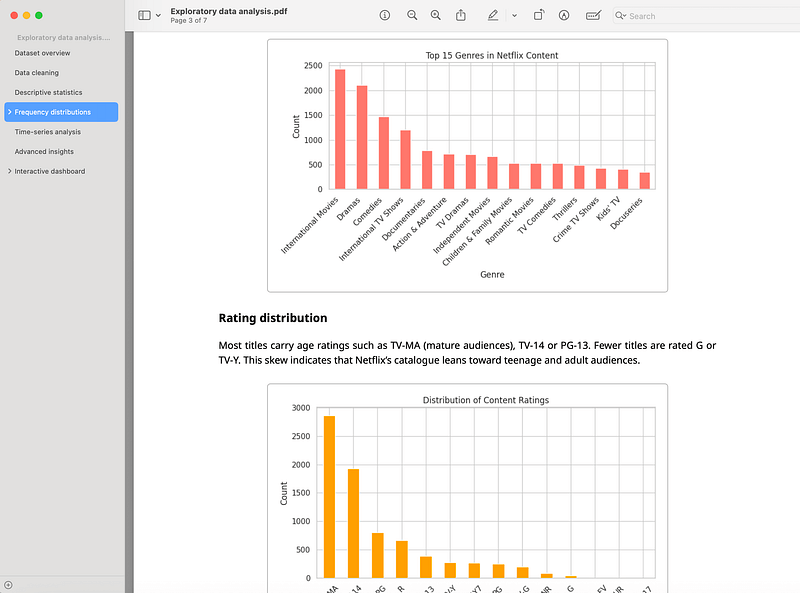Go to Dataset overview section
This screenshot has width=800, height=593.
(x=42, y=53)
